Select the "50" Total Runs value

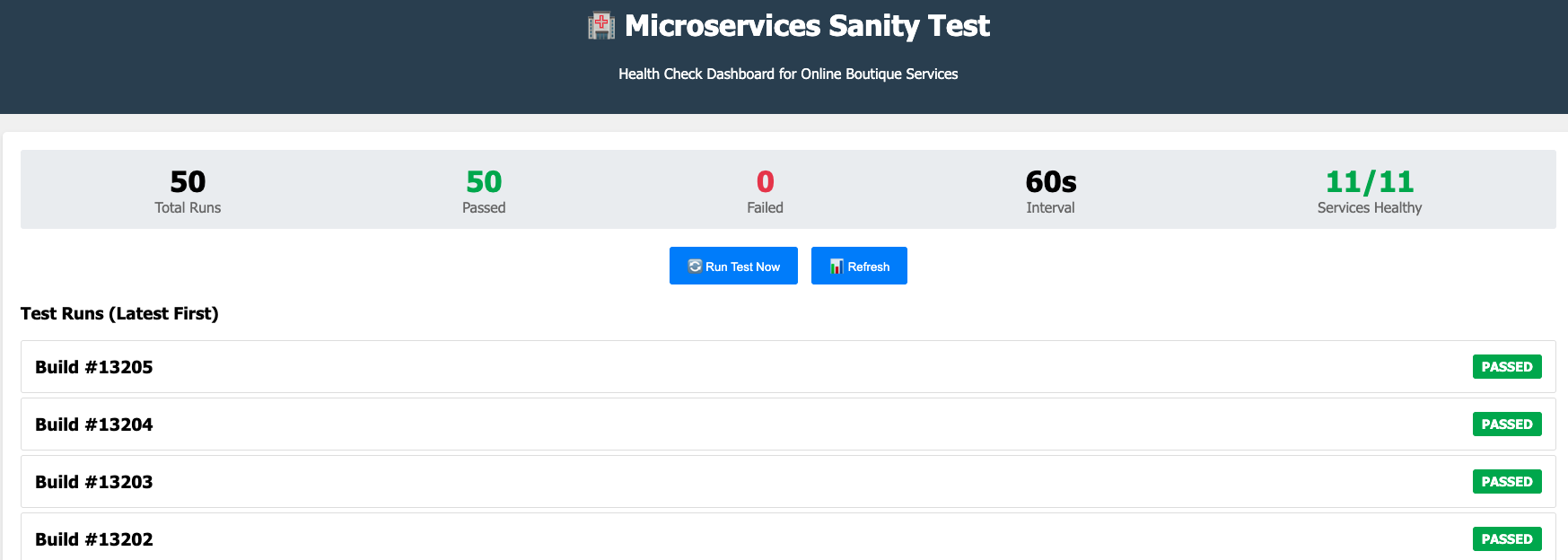188,181
